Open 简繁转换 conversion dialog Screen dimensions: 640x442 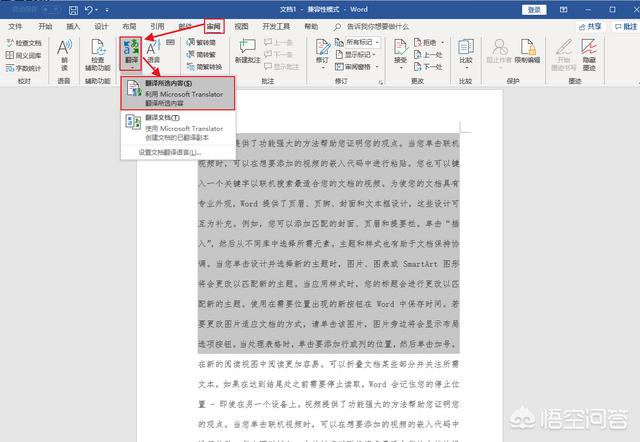[204, 67]
